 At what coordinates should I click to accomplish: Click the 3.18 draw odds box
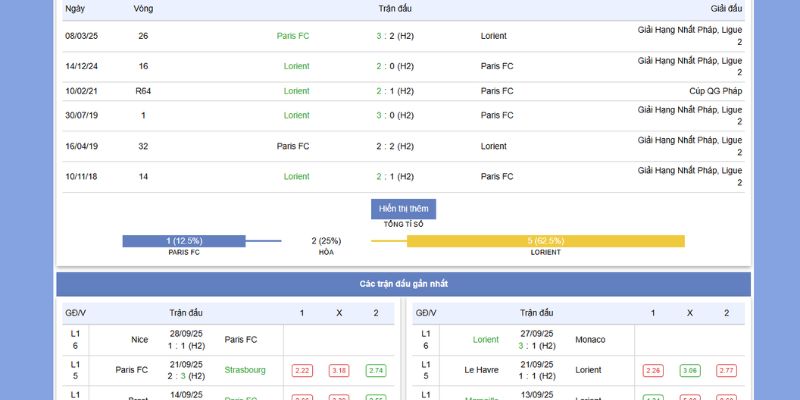click(x=339, y=370)
